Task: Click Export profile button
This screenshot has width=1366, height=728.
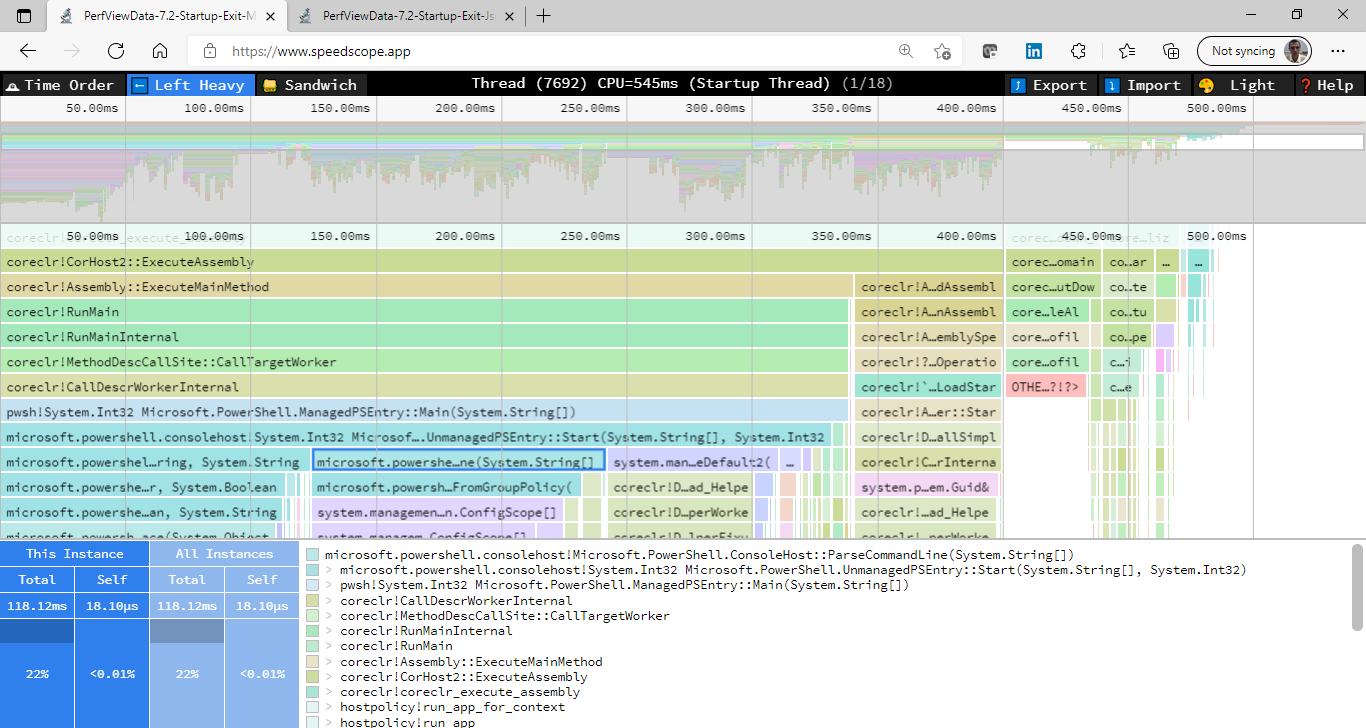Action: tap(1049, 85)
